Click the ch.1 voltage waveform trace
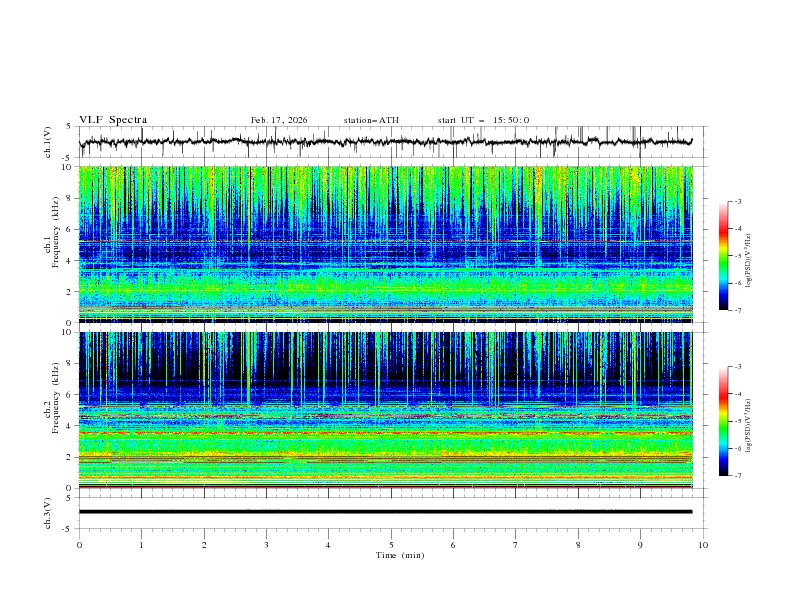792x612 pixels. coord(386,142)
